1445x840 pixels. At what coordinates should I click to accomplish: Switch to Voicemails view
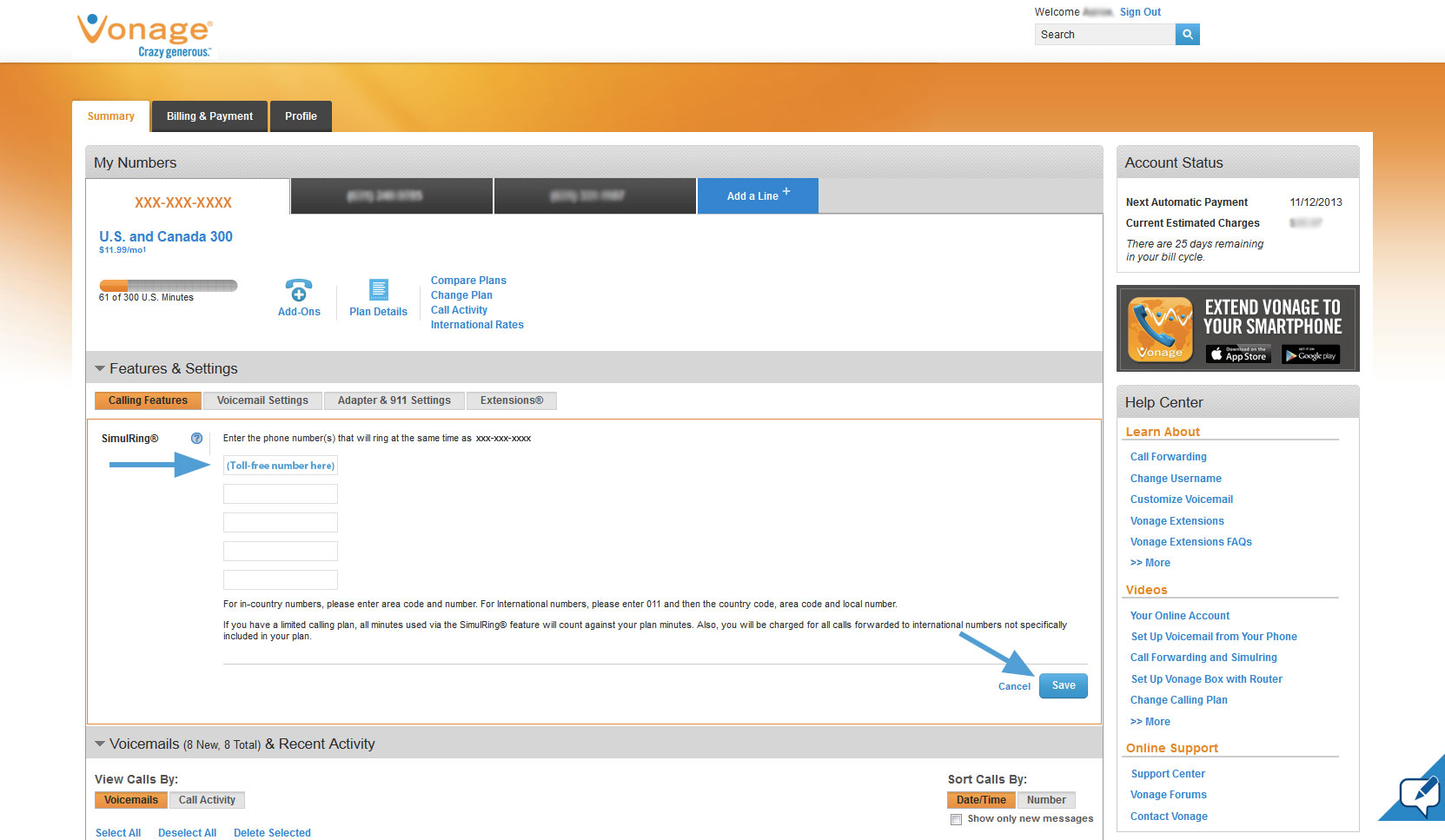pyautogui.click(x=131, y=800)
